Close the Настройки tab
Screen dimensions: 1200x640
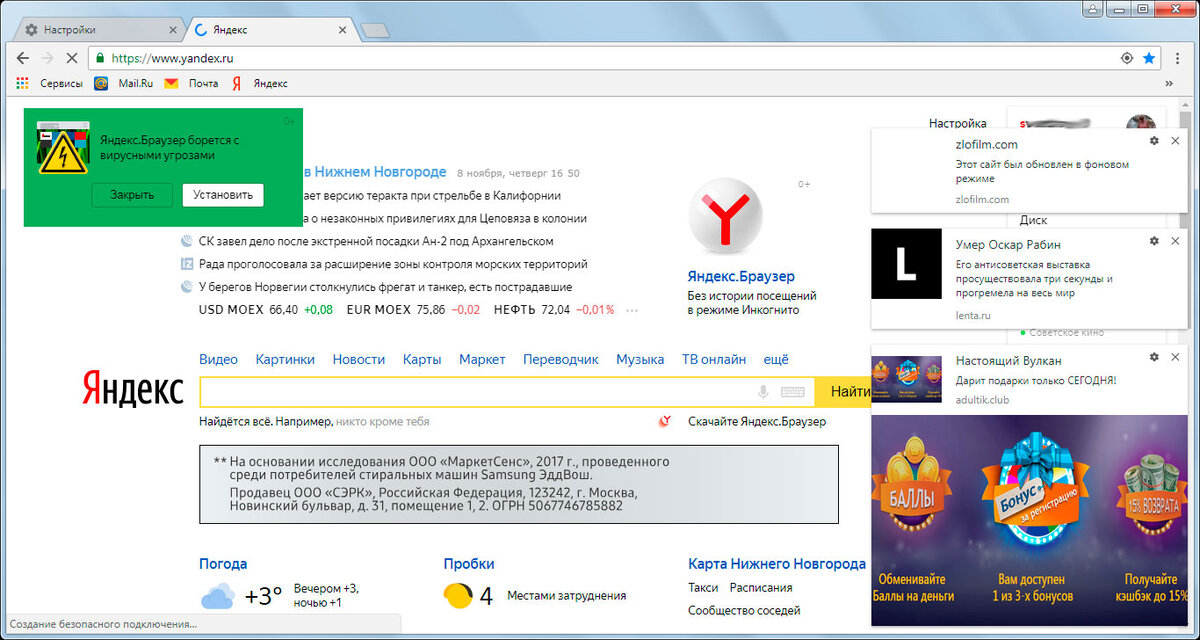[171, 30]
